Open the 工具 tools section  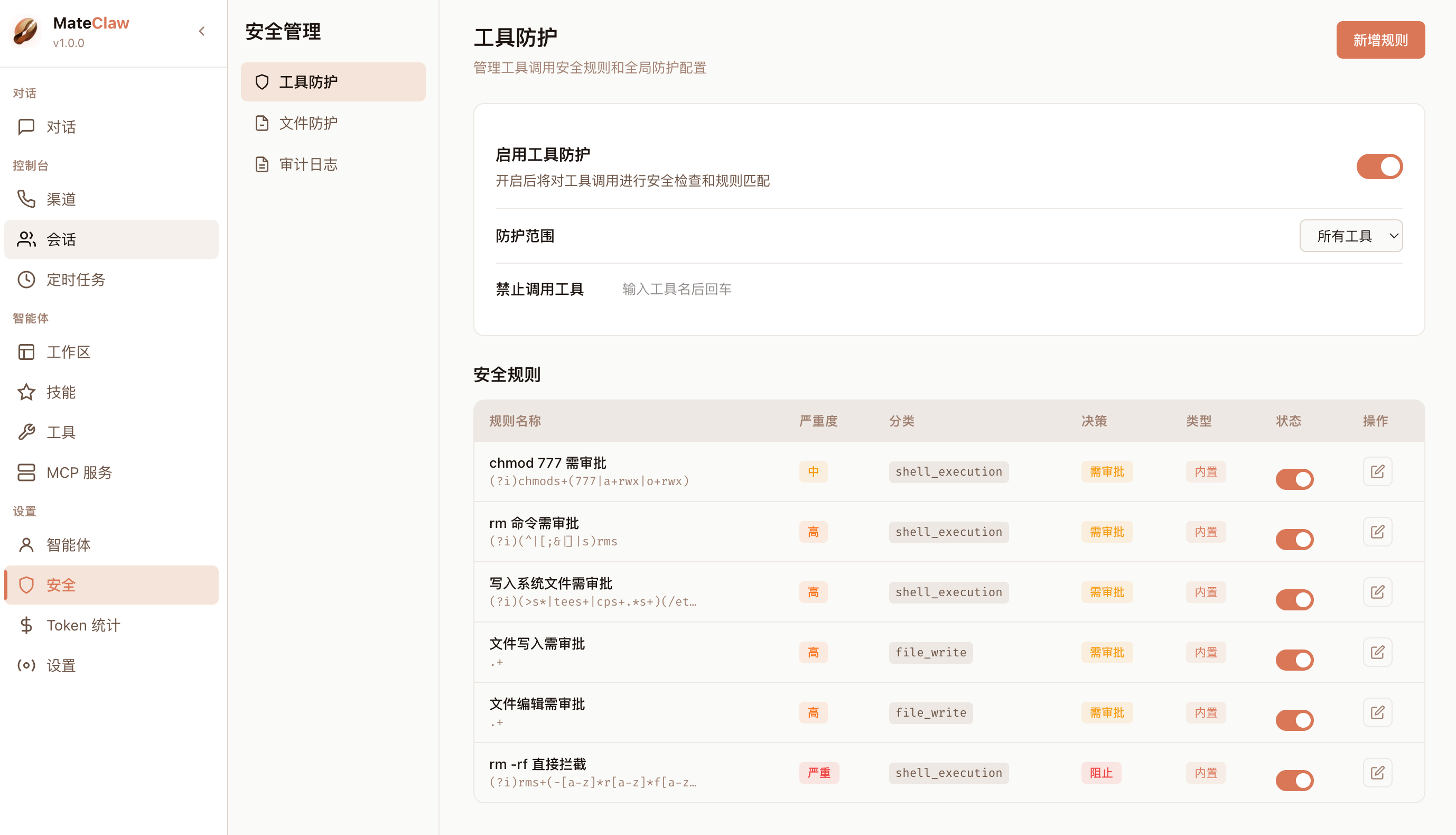click(x=60, y=432)
